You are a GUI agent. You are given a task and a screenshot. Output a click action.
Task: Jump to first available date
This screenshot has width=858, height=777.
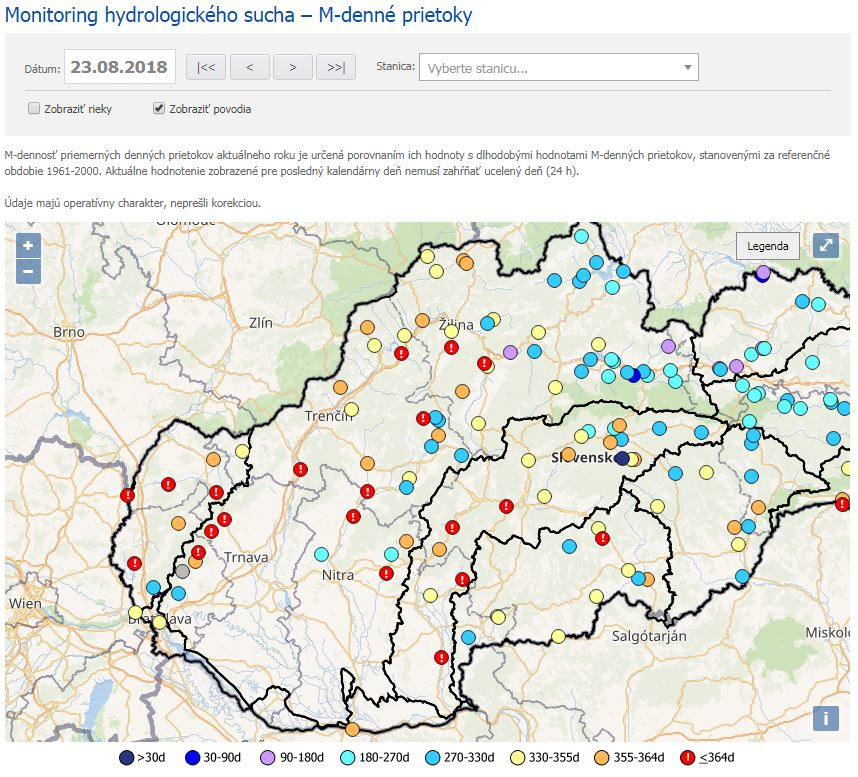(x=205, y=67)
